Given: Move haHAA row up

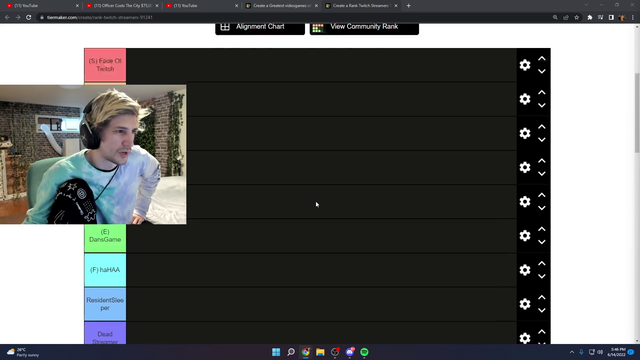Looking at the screenshot, I should point(542,264).
